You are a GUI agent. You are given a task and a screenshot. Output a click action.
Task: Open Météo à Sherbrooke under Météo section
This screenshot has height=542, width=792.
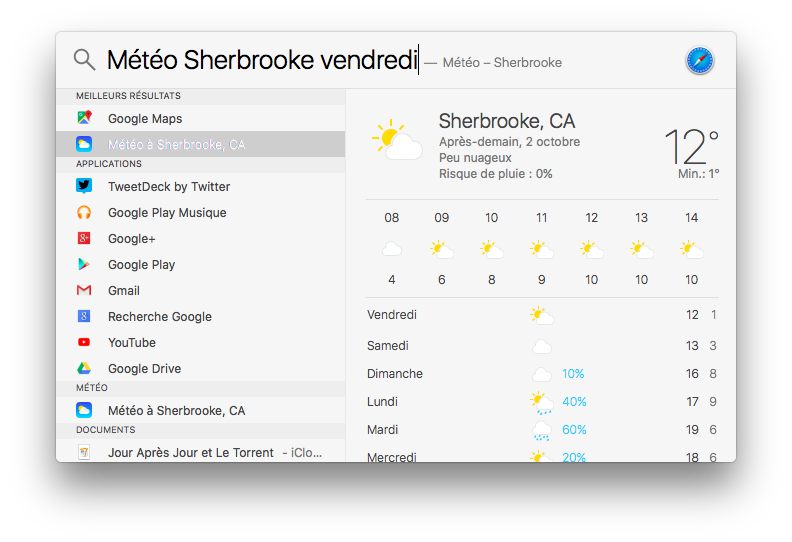[201, 410]
